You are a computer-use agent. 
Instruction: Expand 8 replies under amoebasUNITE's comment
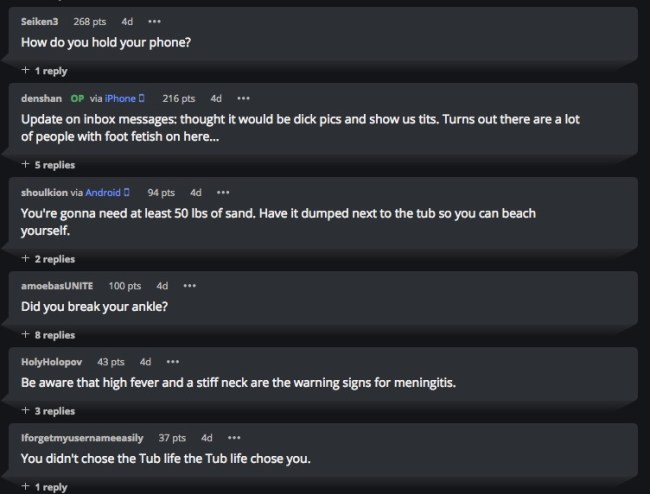[48, 335]
